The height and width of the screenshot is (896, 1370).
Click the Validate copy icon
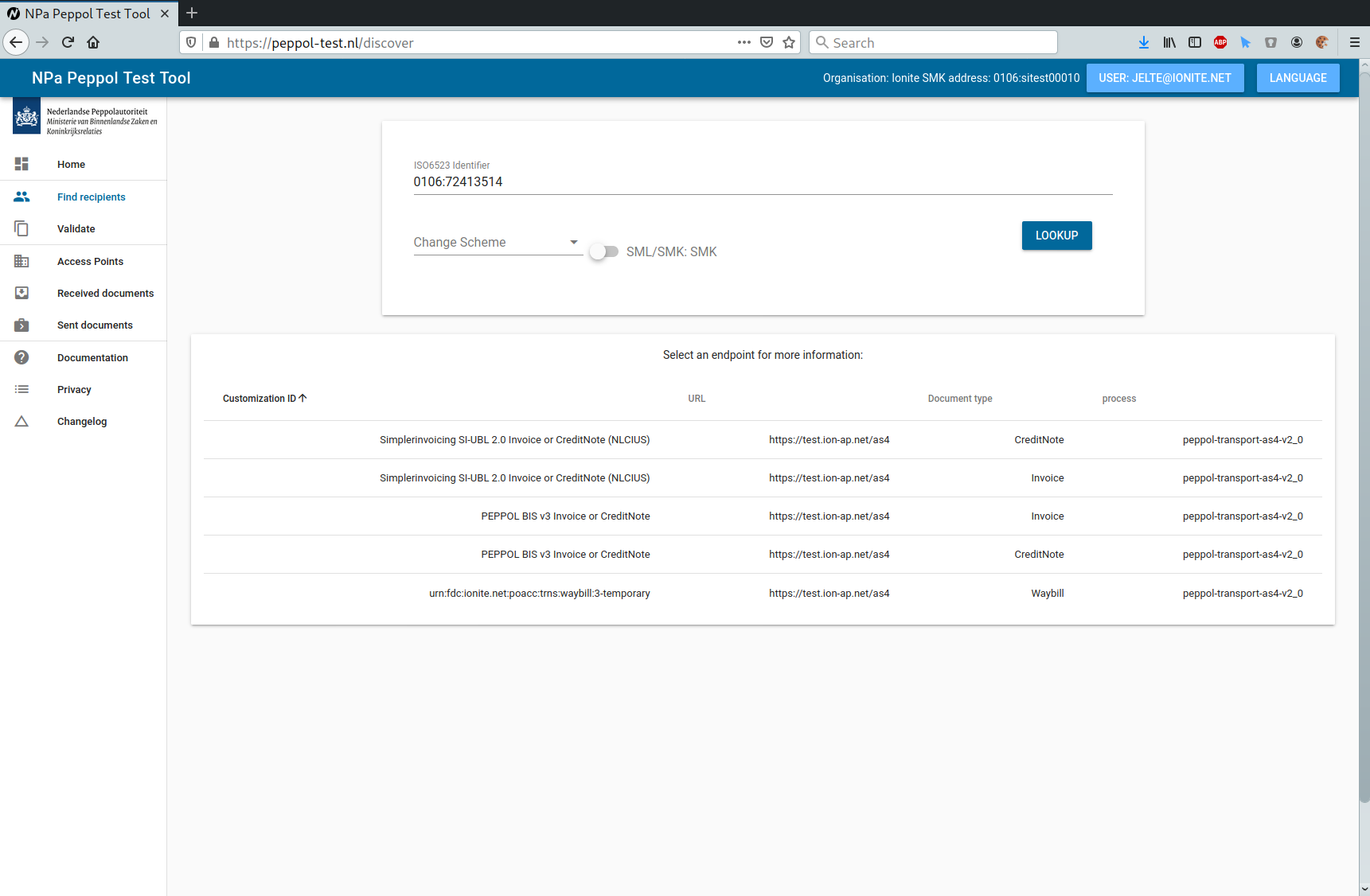pyautogui.click(x=21, y=228)
